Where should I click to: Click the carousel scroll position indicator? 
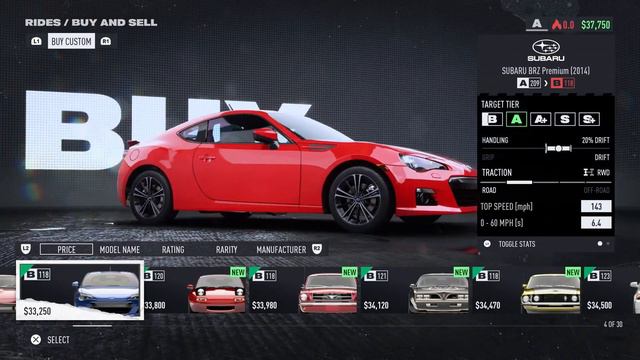click(x=92, y=326)
